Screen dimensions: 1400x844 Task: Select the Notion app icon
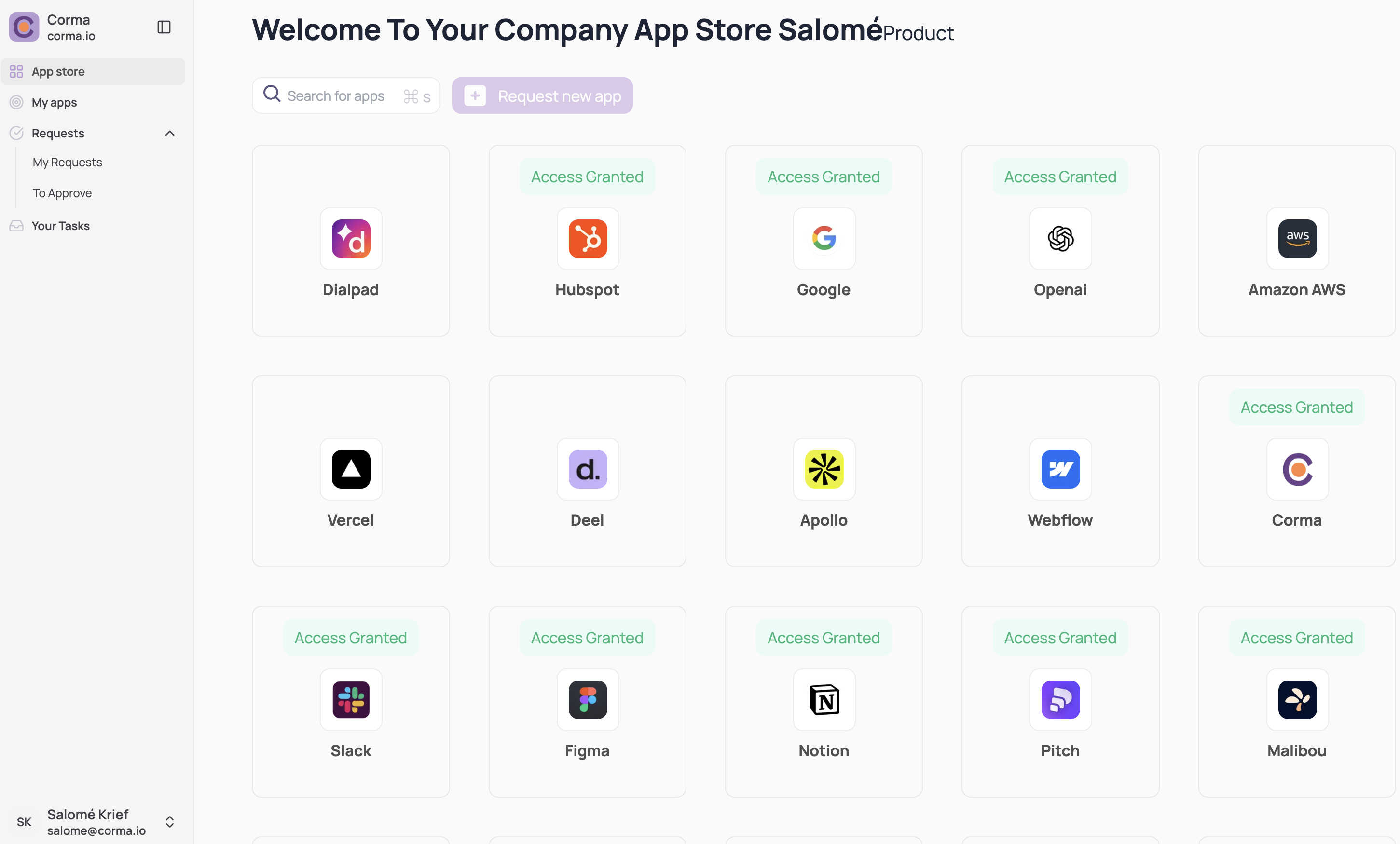coord(824,700)
